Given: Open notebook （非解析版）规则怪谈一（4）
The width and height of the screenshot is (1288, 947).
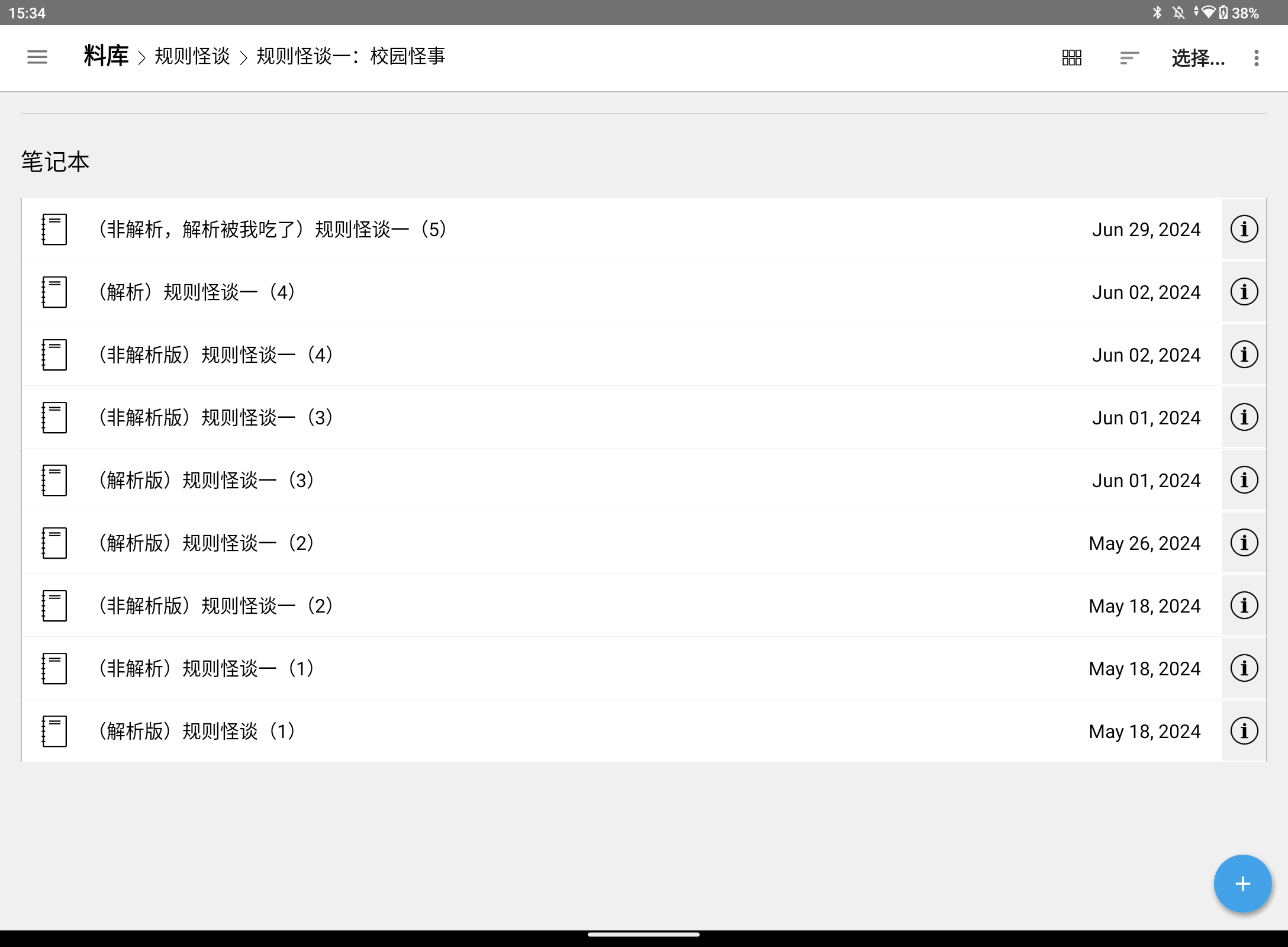Looking at the screenshot, I should (x=622, y=355).
